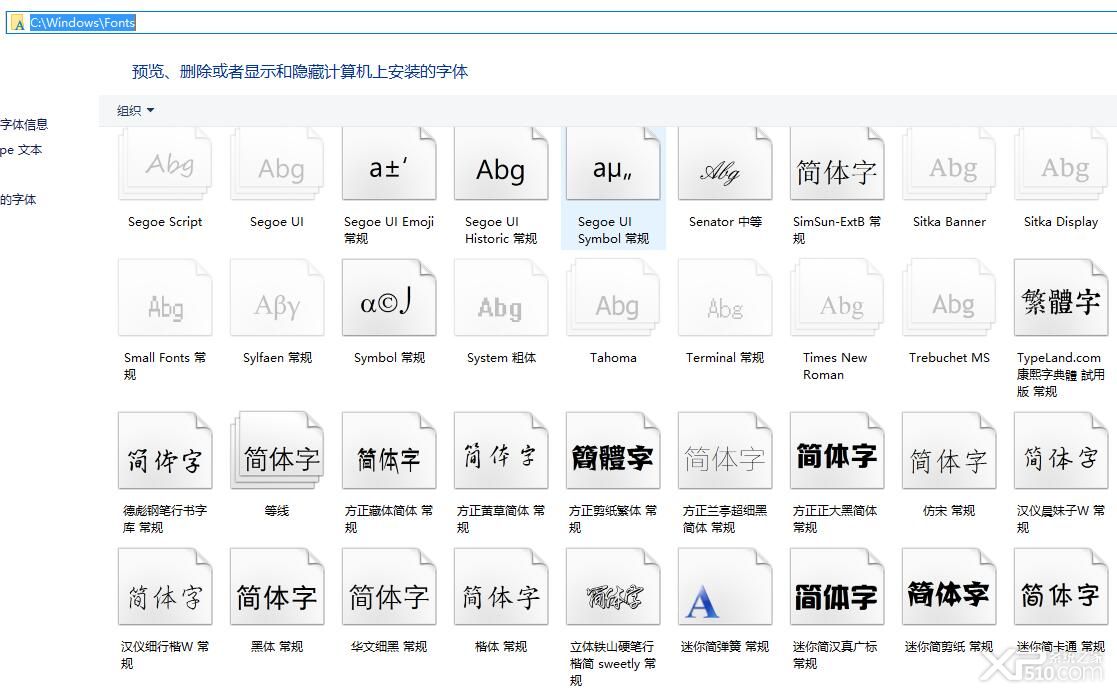Open the 等线 font family preview
This screenshot has height=695, width=1117.
coord(276,450)
